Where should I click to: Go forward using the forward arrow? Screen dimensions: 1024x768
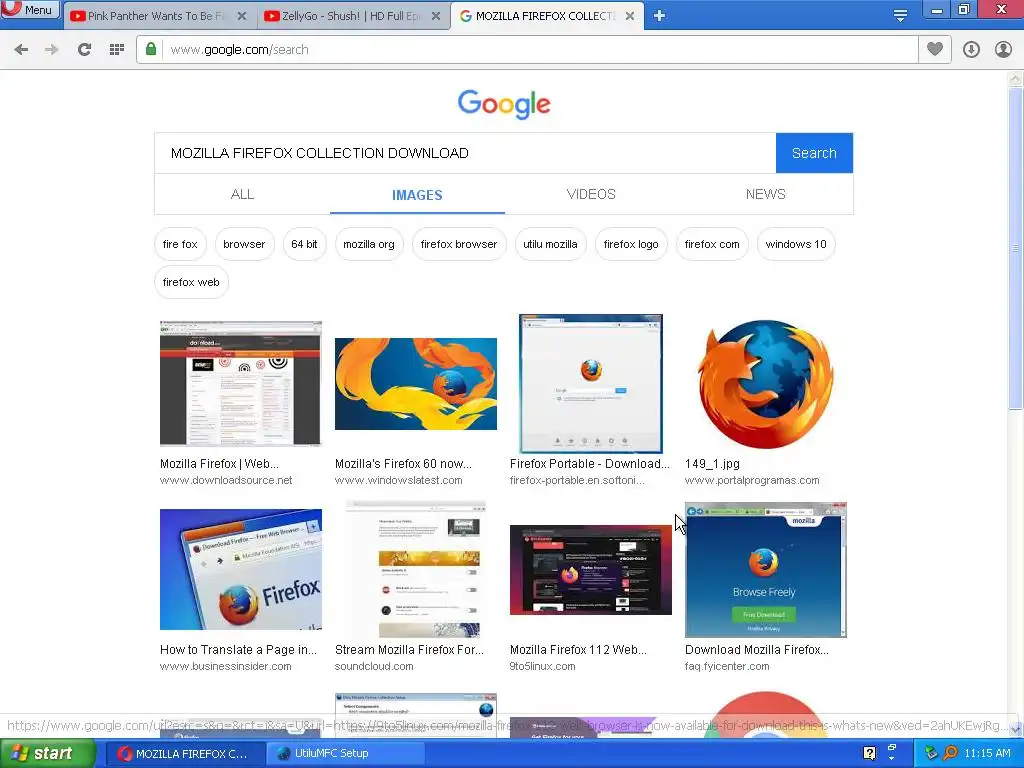(52, 50)
